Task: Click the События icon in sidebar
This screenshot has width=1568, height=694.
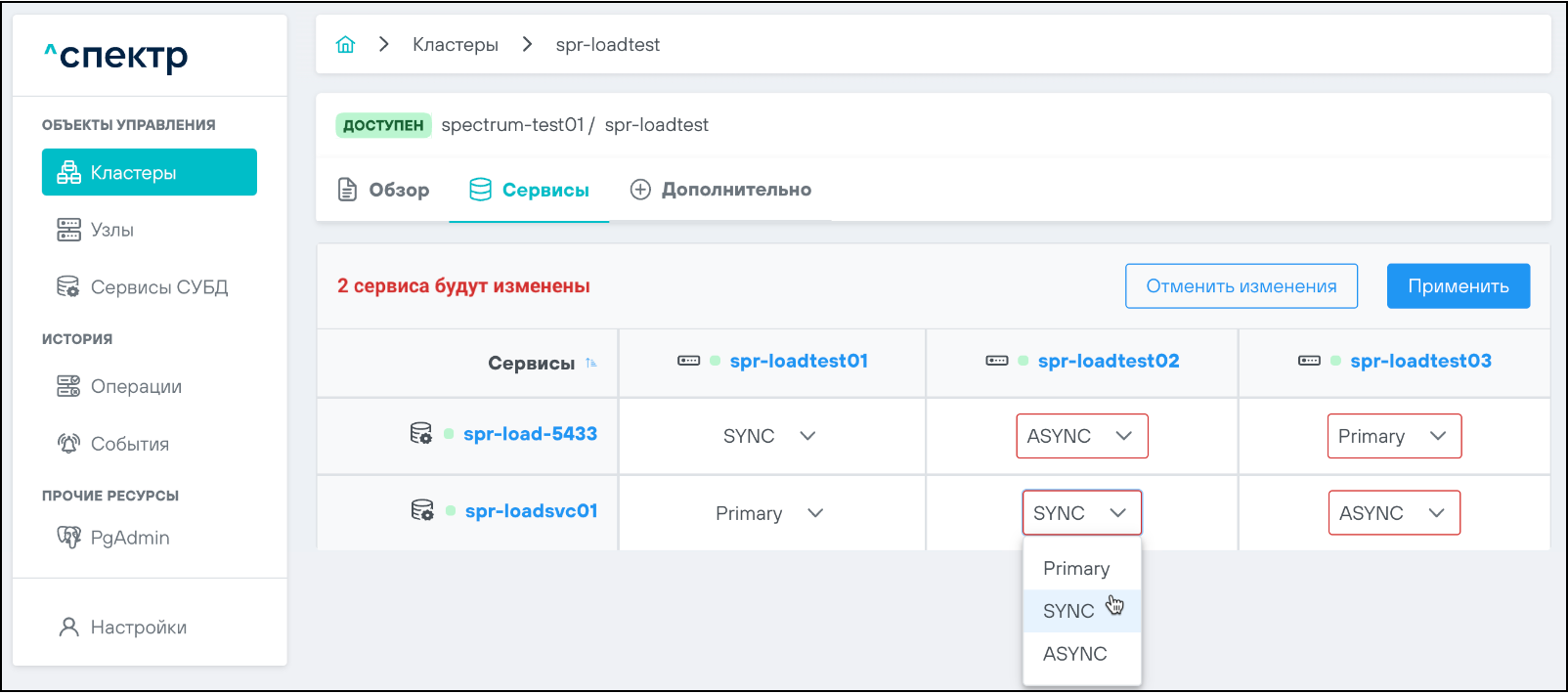Action: click(x=68, y=444)
